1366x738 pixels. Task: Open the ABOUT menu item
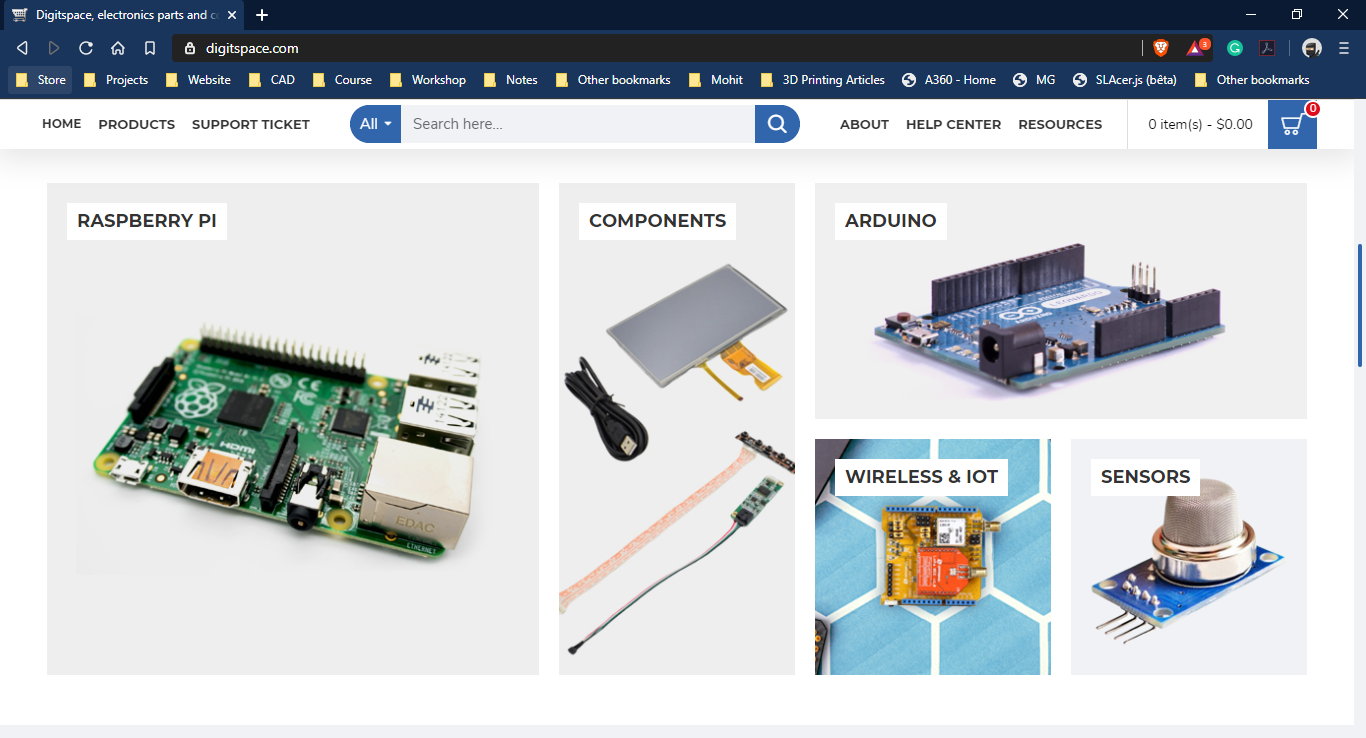click(x=864, y=124)
